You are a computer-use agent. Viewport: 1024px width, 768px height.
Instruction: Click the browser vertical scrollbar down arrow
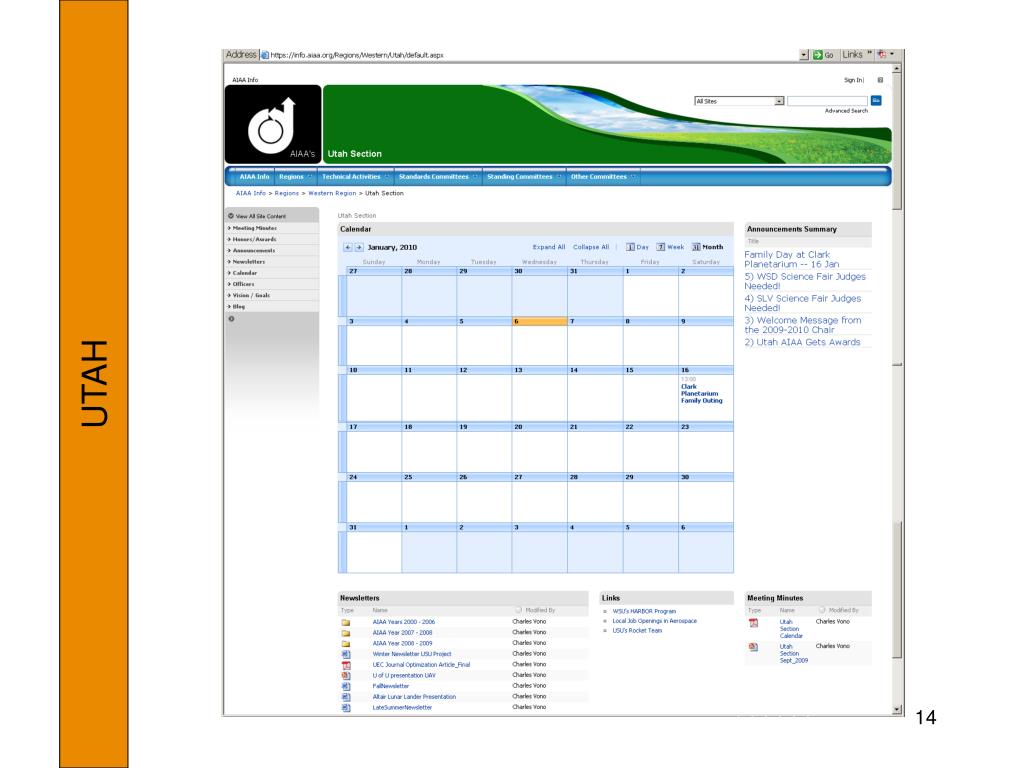tap(897, 709)
